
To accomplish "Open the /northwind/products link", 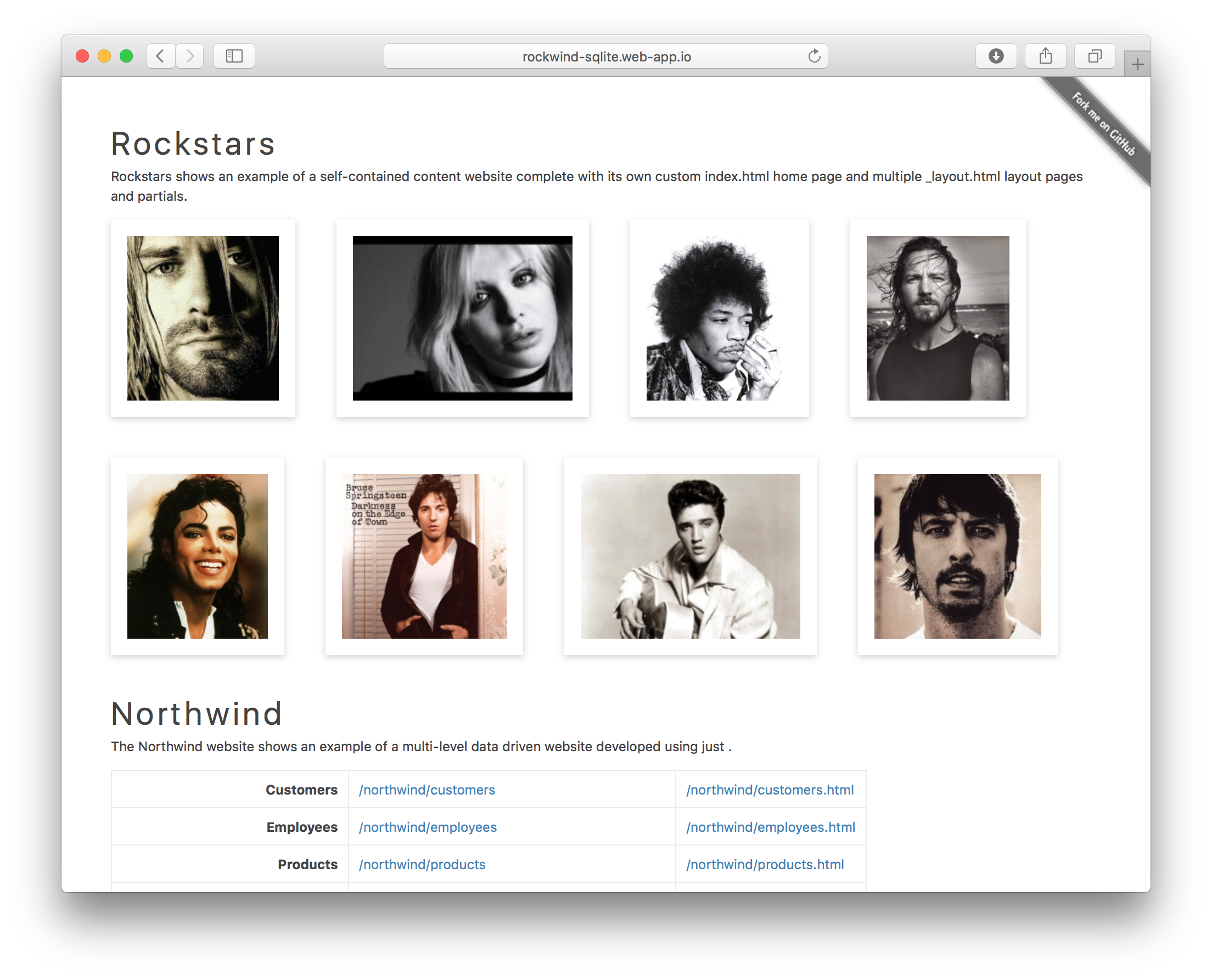I will click(x=422, y=864).
